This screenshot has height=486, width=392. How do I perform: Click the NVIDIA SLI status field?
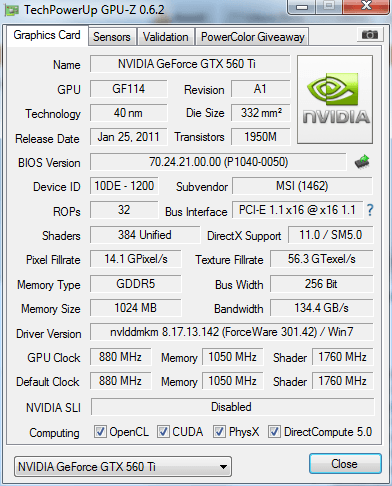[232, 407]
